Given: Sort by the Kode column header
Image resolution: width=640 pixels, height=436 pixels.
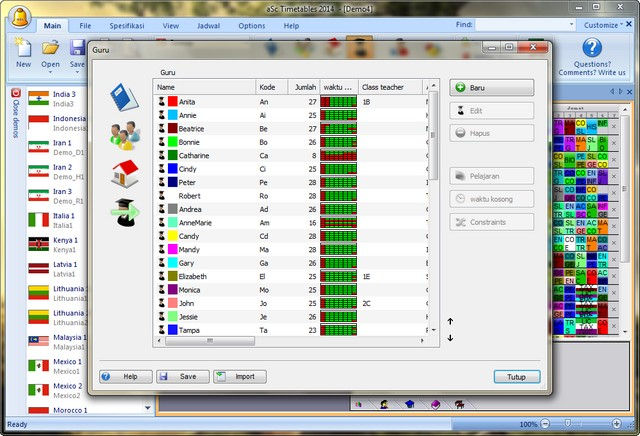Looking at the screenshot, I should click(x=272, y=87).
